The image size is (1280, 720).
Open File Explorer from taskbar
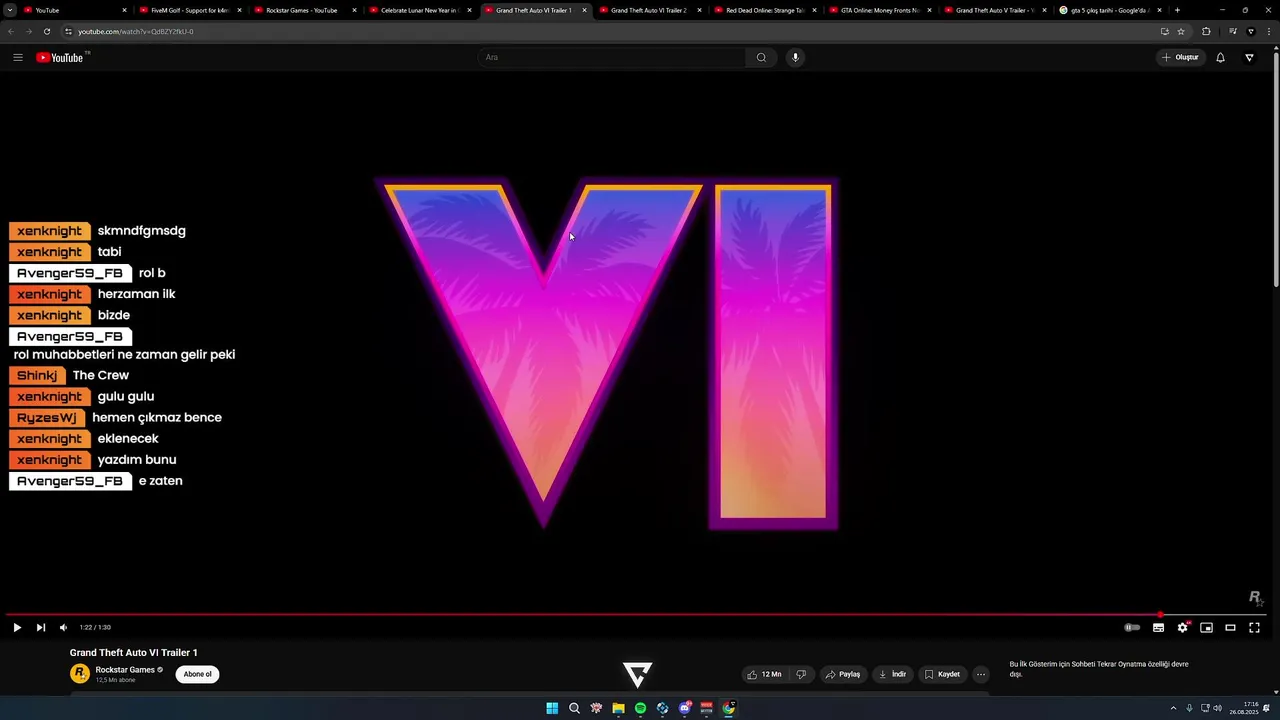coord(618,708)
